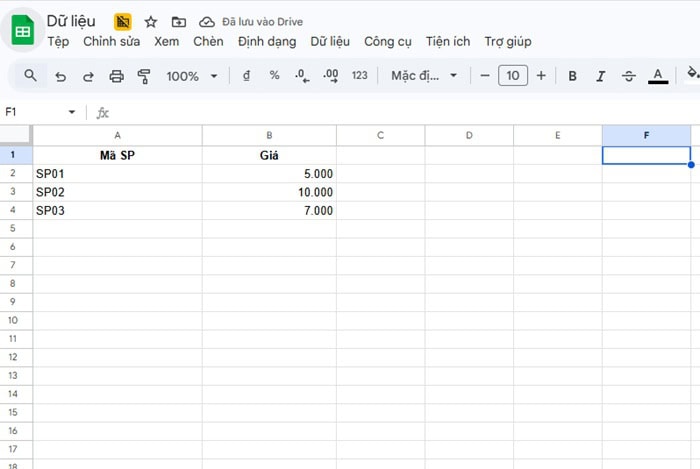Toggle strikethrough formatting
The height and width of the screenshot is (469, 700).
[x=628, y=76]
